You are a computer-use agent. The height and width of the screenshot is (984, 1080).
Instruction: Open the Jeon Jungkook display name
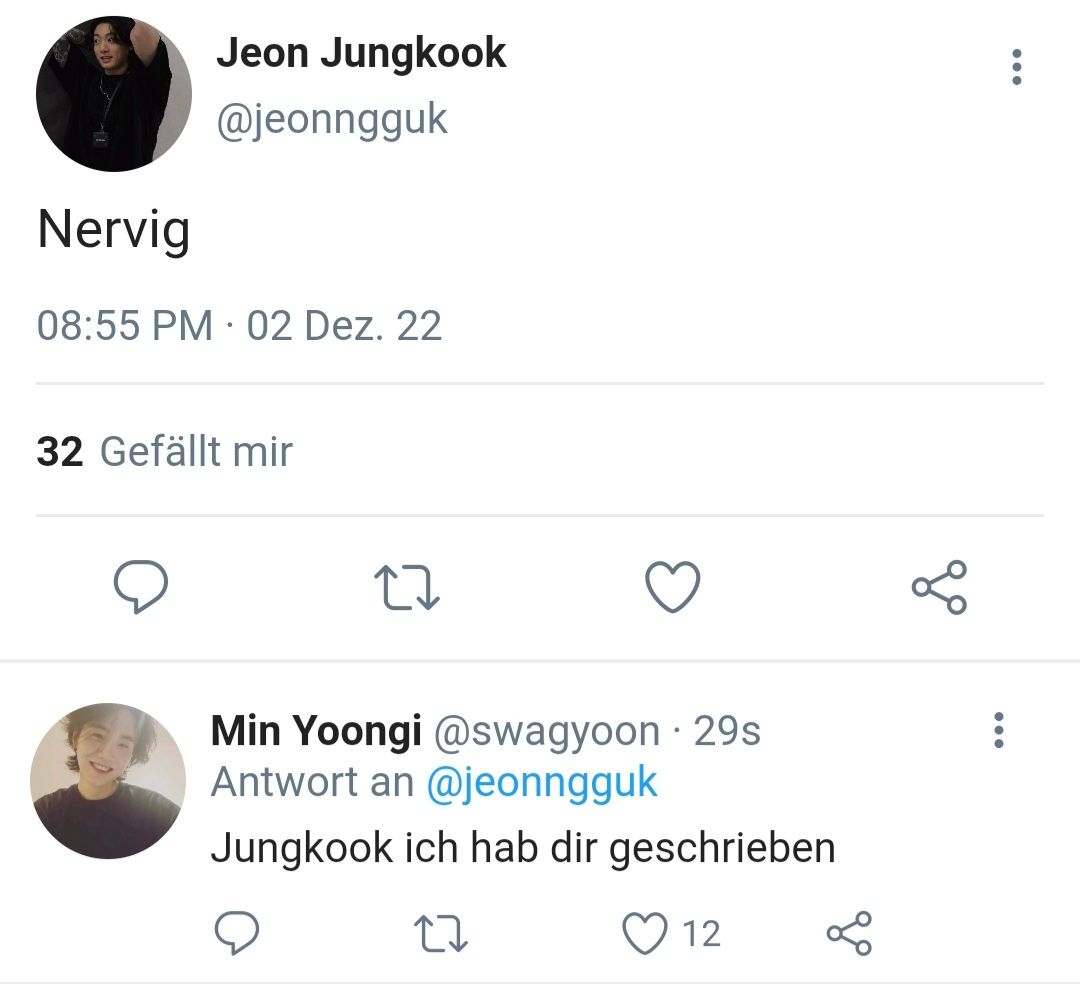click(361, 54)
